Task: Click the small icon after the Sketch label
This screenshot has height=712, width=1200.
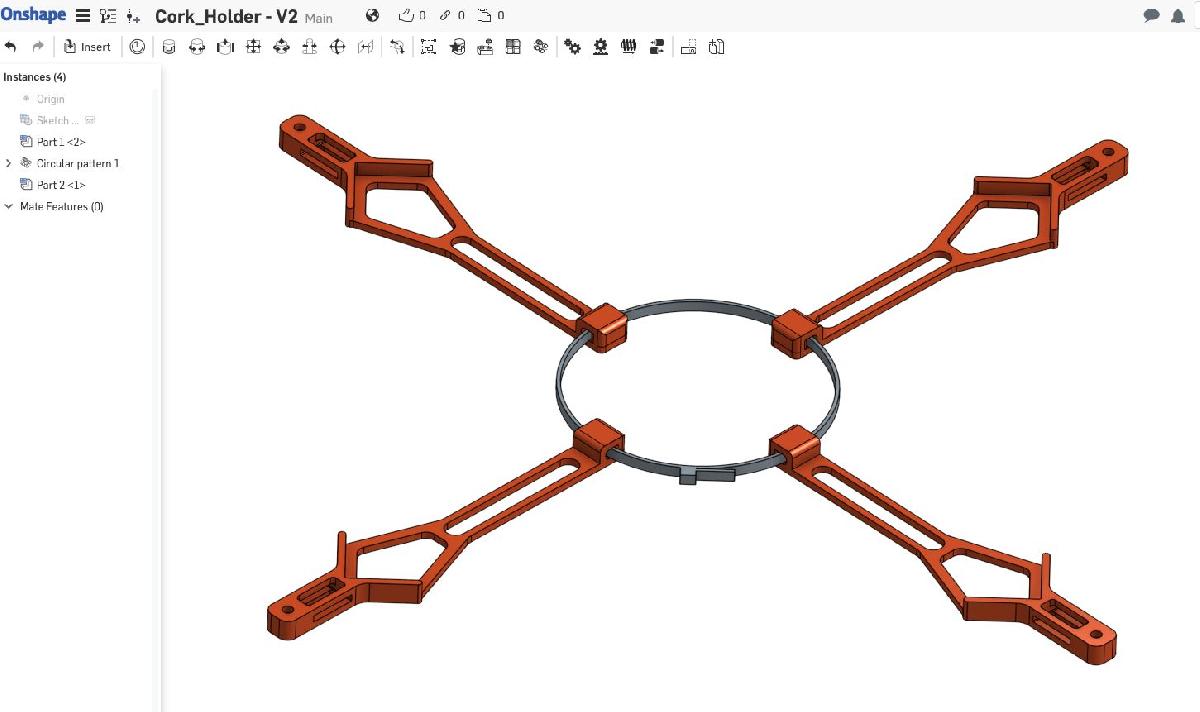Action: [x=90, y=120]
